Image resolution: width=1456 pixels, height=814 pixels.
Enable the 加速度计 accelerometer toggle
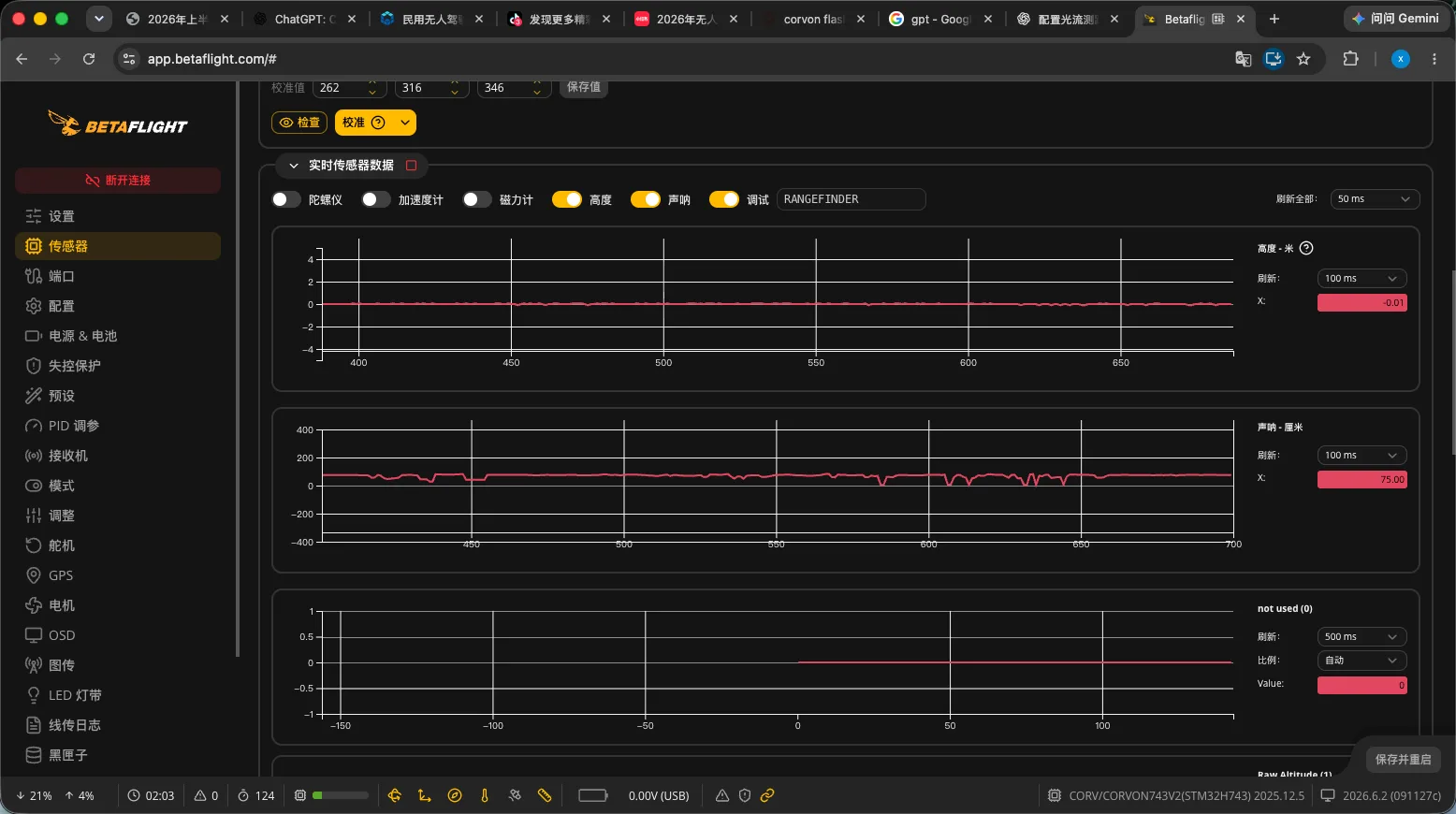tap(376, 199)
